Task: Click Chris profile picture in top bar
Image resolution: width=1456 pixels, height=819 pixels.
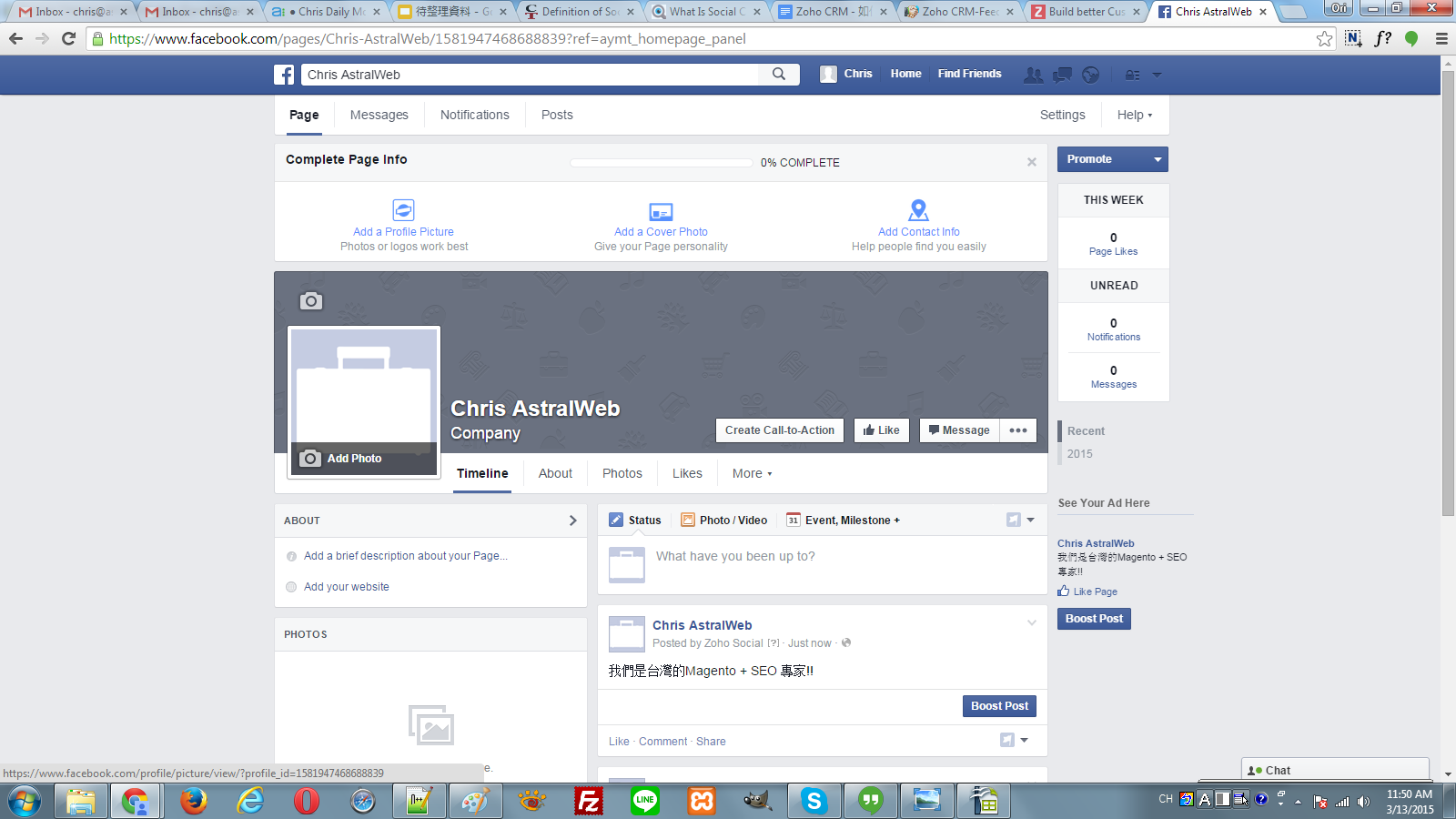Action: pyautogui.click(x=828, y=75)
